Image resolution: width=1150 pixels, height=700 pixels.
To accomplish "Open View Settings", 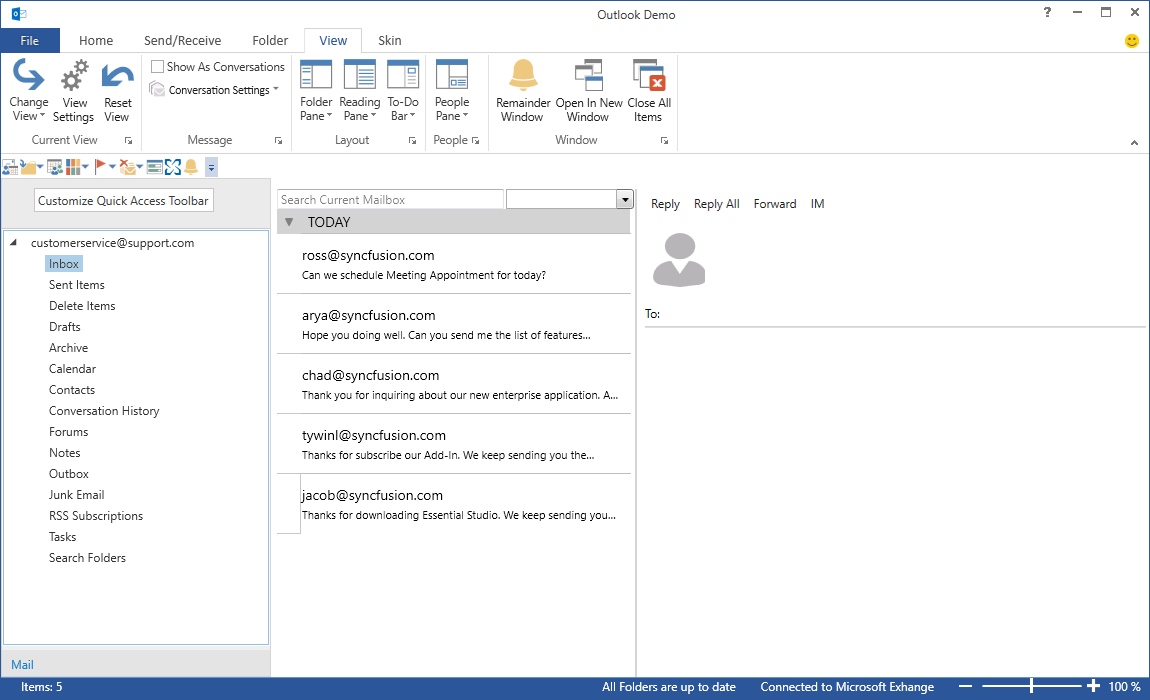I will (73, 90).
